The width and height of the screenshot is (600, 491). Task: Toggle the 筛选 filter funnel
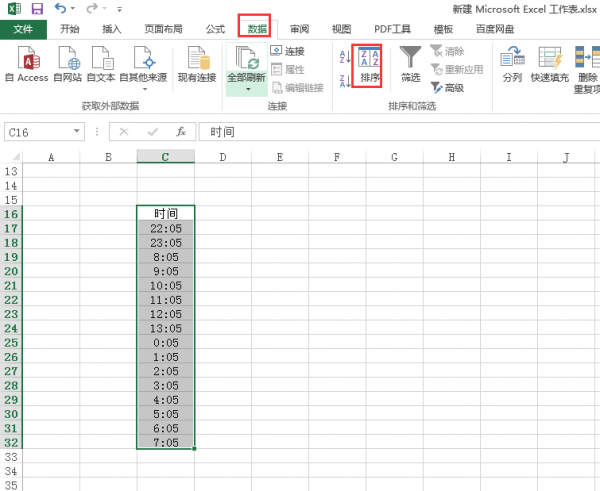(x=410, y=64)
